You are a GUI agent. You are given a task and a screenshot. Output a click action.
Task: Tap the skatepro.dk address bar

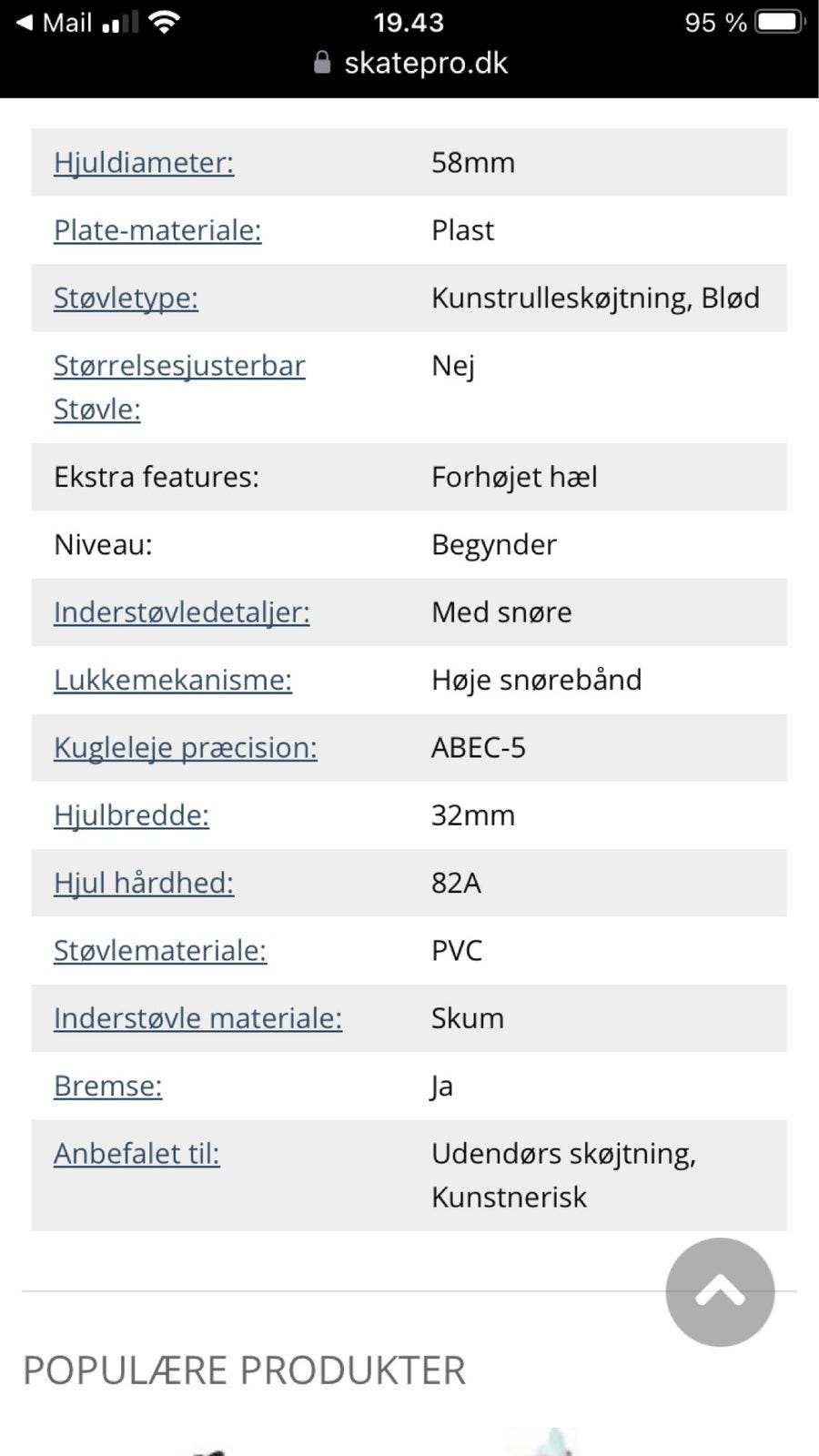(x=409, y=63)
